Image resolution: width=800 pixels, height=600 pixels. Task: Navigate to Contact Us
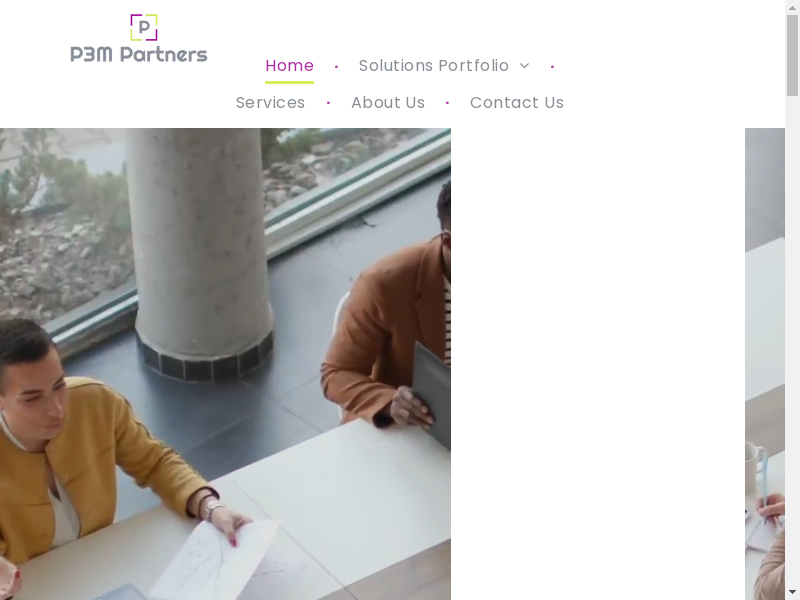click(517, 103)
